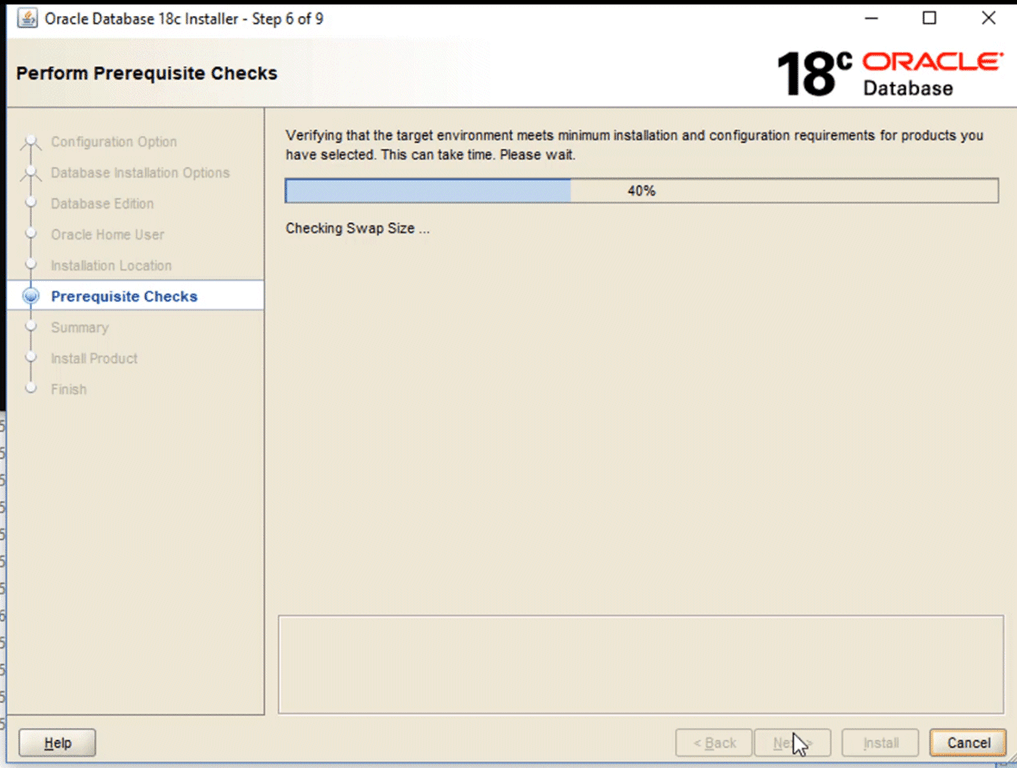Click the Prerequisite Checks active step bullet

(x=30, y=296)
